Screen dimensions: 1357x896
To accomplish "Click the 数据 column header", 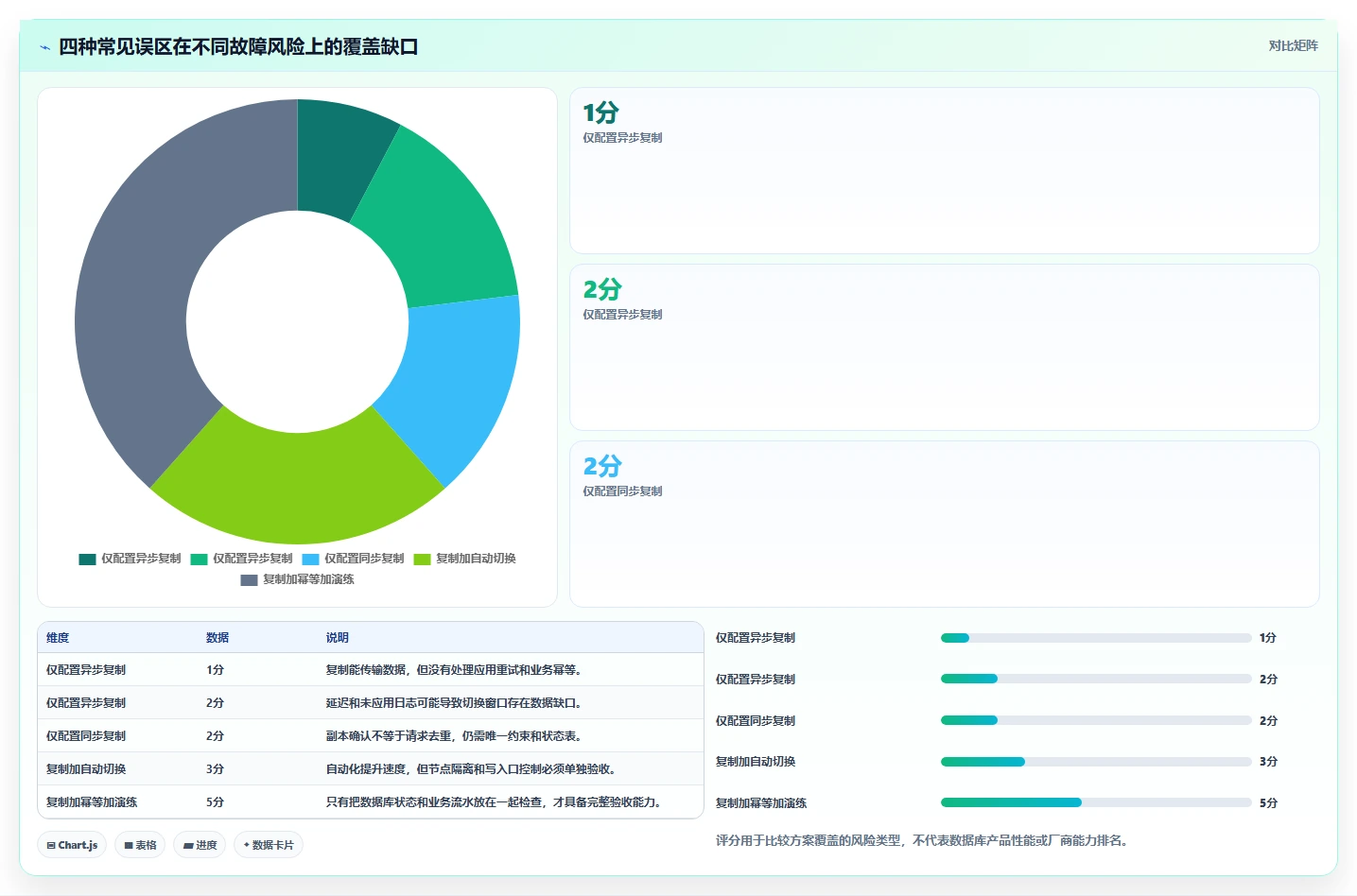I will [x=217, y=638].
